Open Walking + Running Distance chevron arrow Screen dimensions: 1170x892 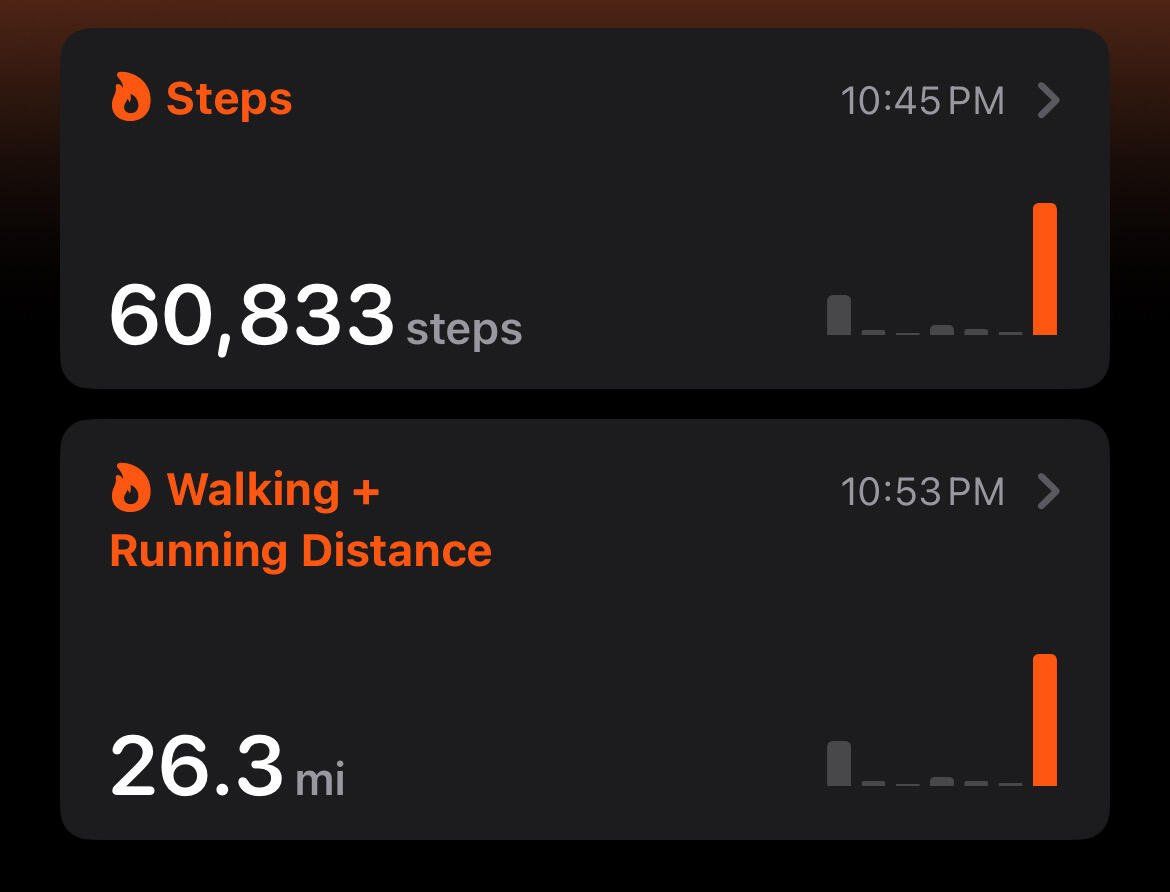pos(1048,491)
